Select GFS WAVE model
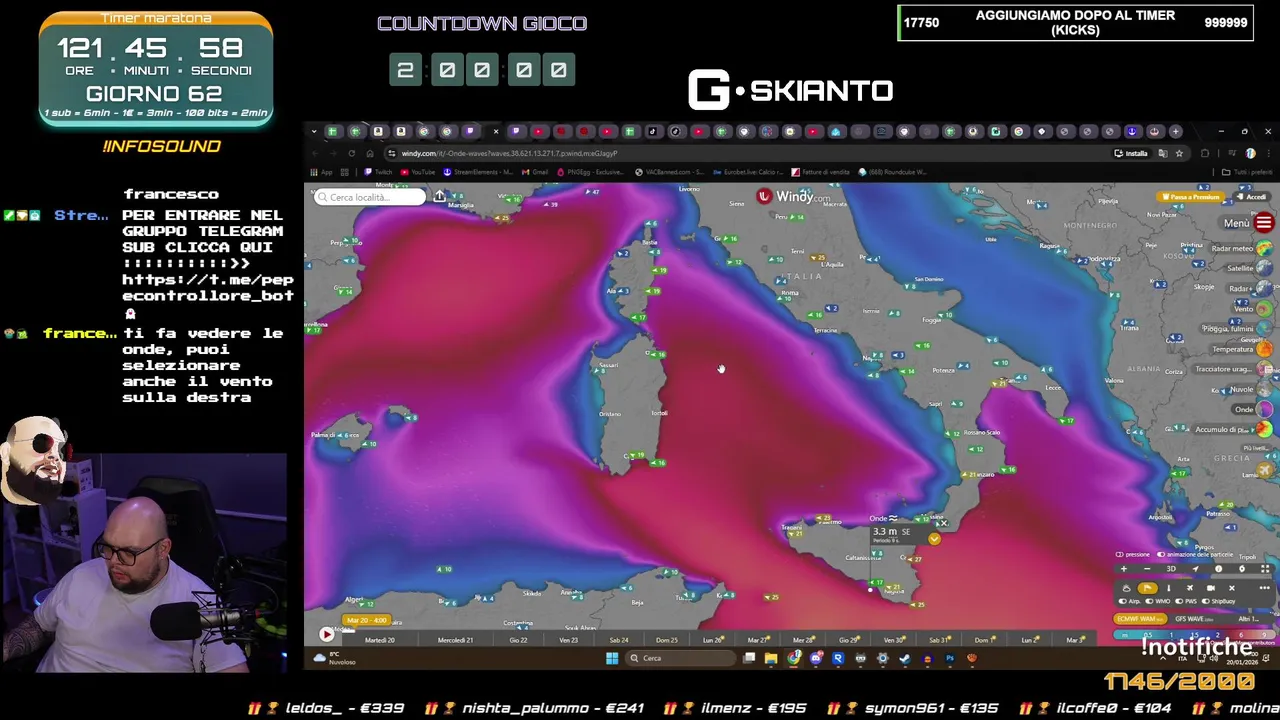This screenshot has height=720, width=1280. click(x=1194, y=619)
